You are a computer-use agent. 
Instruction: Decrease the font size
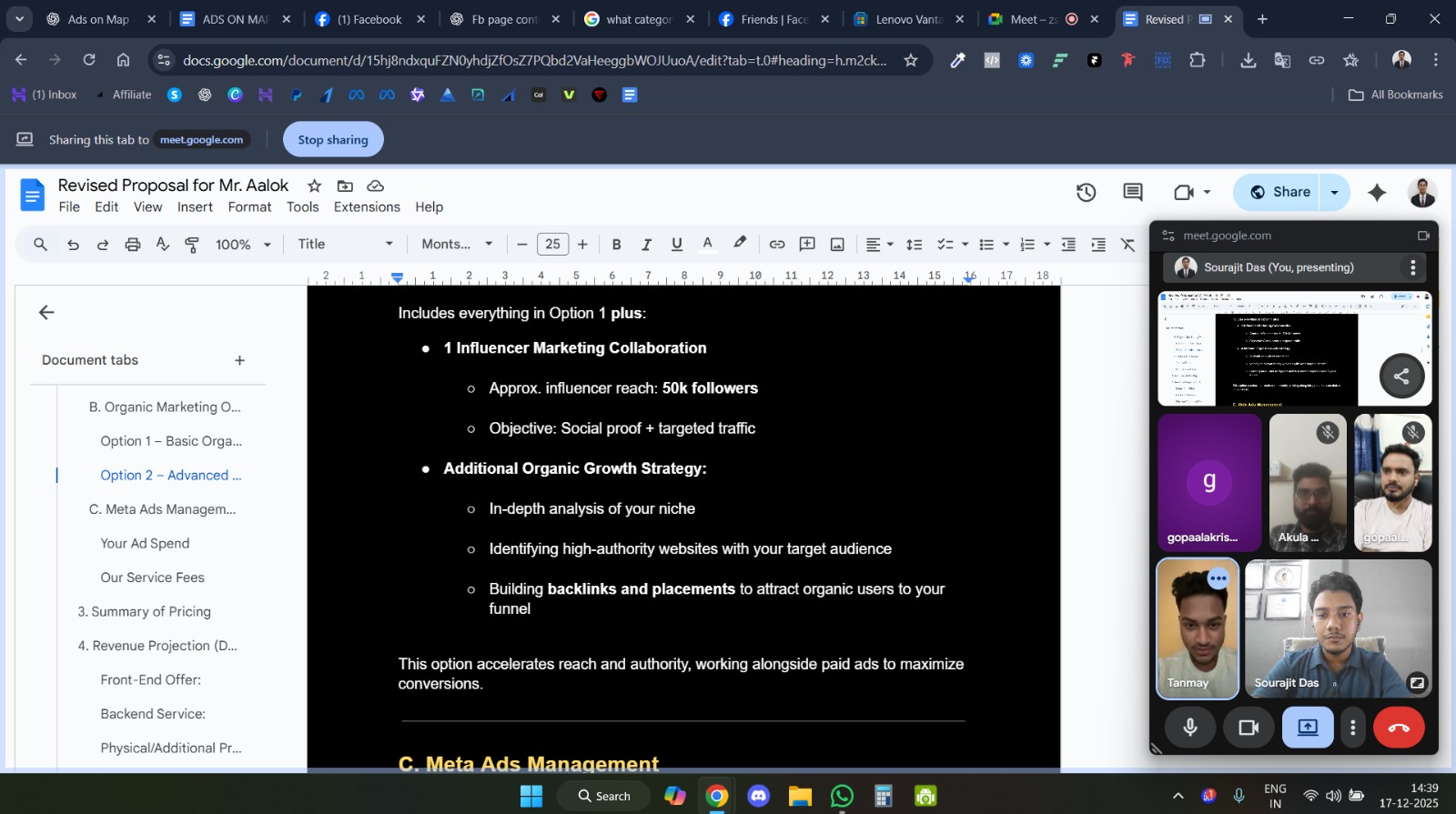pyautogui.click(x=522, y=244)
